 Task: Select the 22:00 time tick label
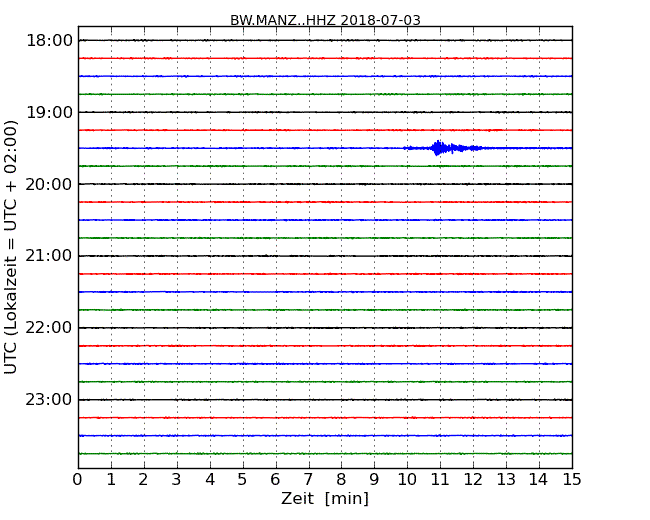click(x=49, y=328)
